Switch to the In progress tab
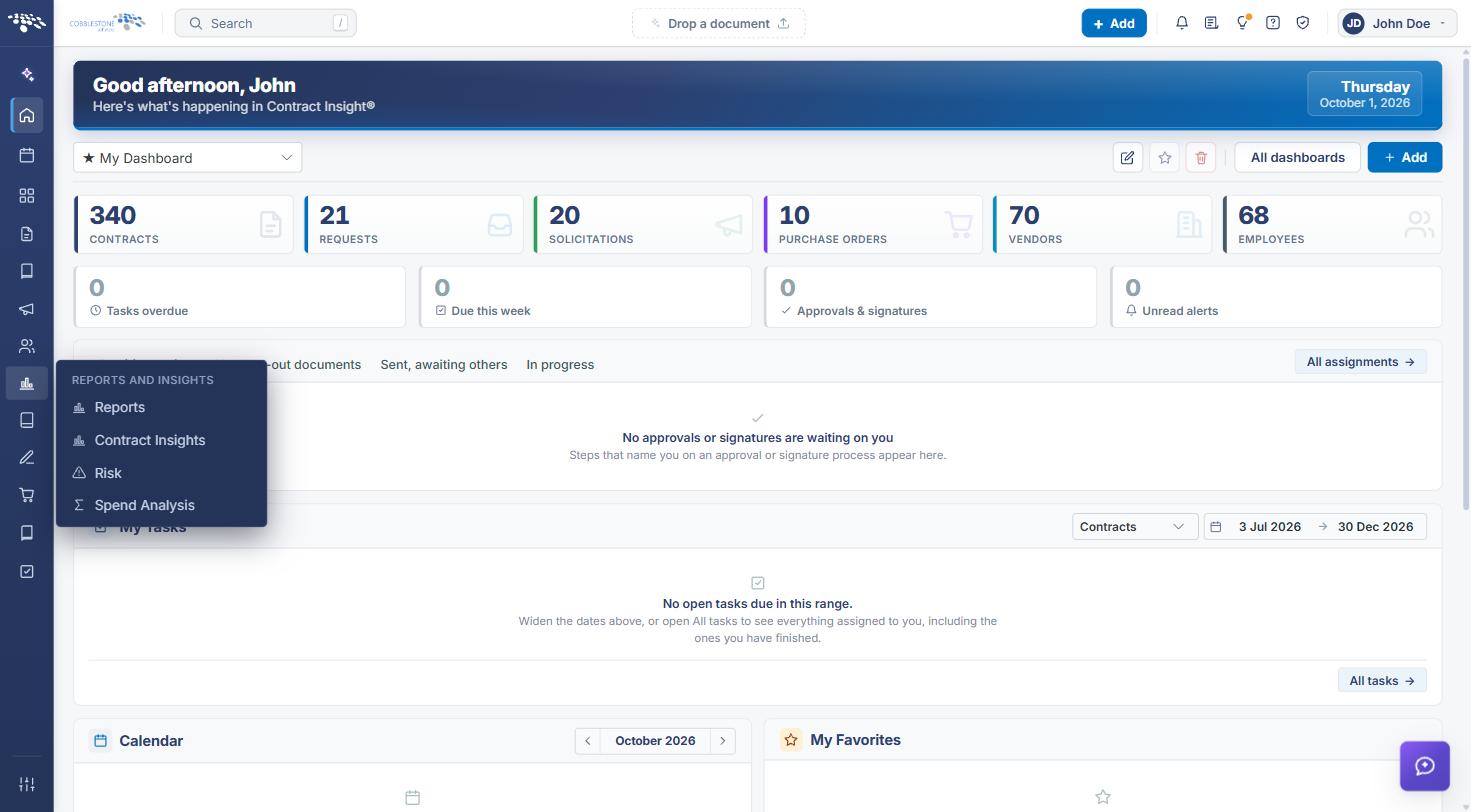 [x=560, y=364]
